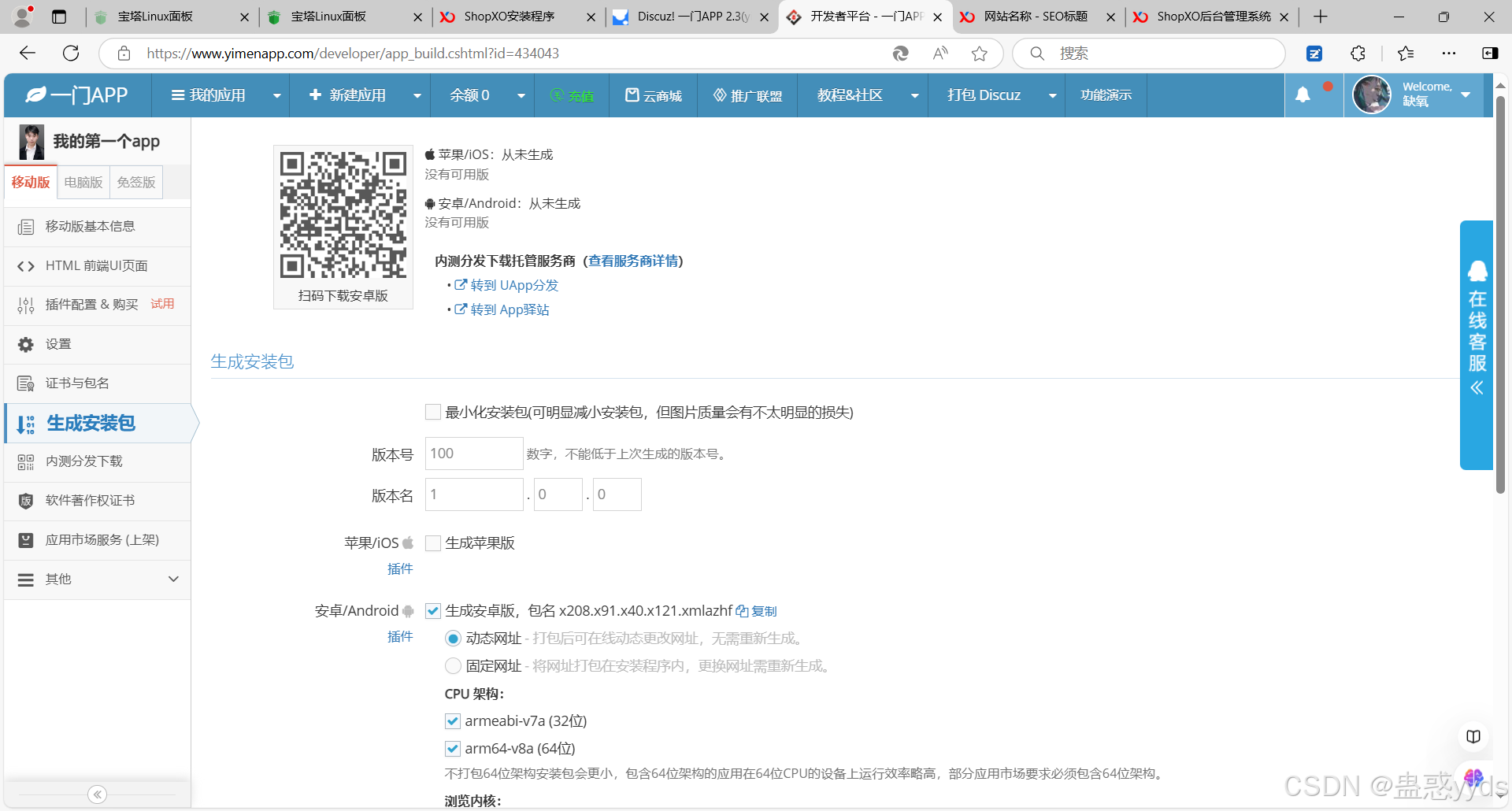The image size is (1512, 811).
Task: Open 插件配置 & 购买
Action: click(98, 305)
